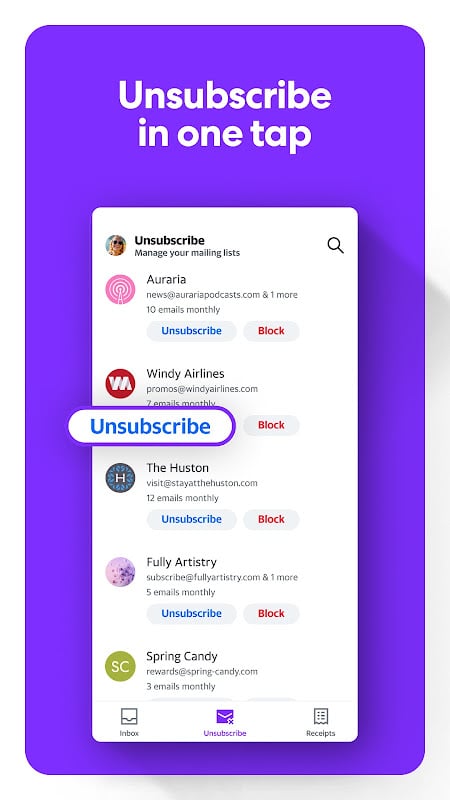Open the Spring Candy mailing list entry
This screenshot has width=450, height=800.
(225, 671)
